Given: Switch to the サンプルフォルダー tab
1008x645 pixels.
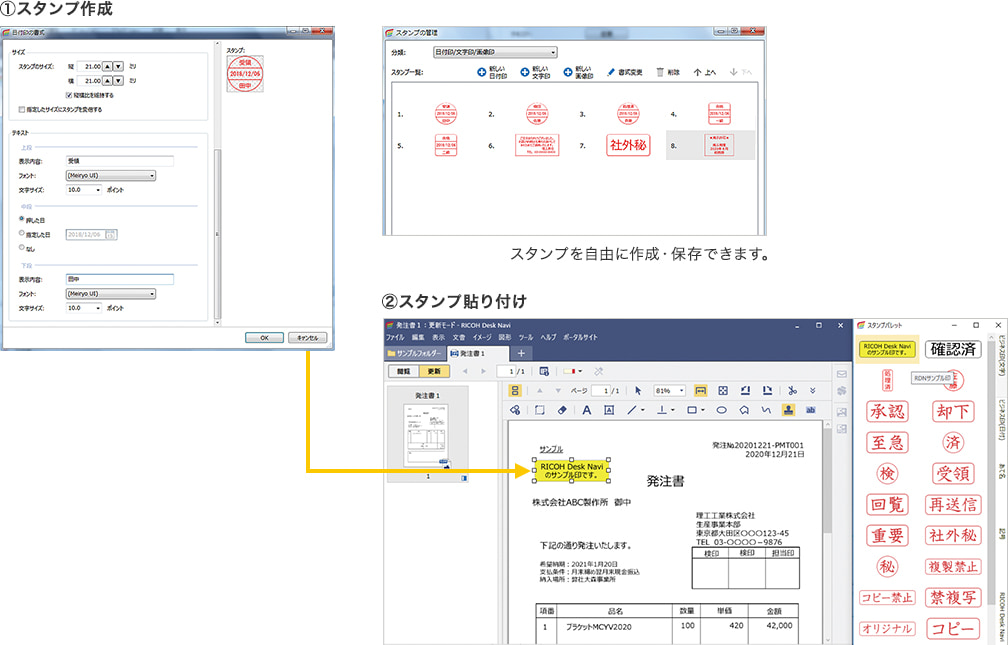Looking at the screenshot, I should pos(414,354).
